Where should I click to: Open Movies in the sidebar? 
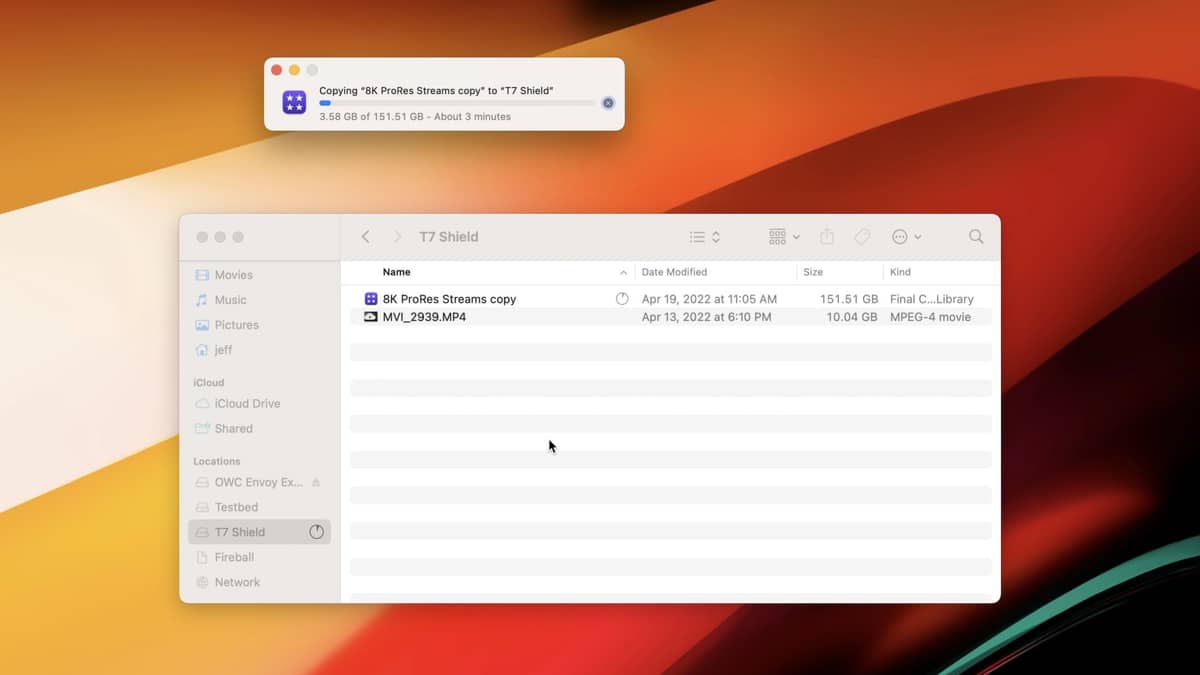tap(233, 275)
